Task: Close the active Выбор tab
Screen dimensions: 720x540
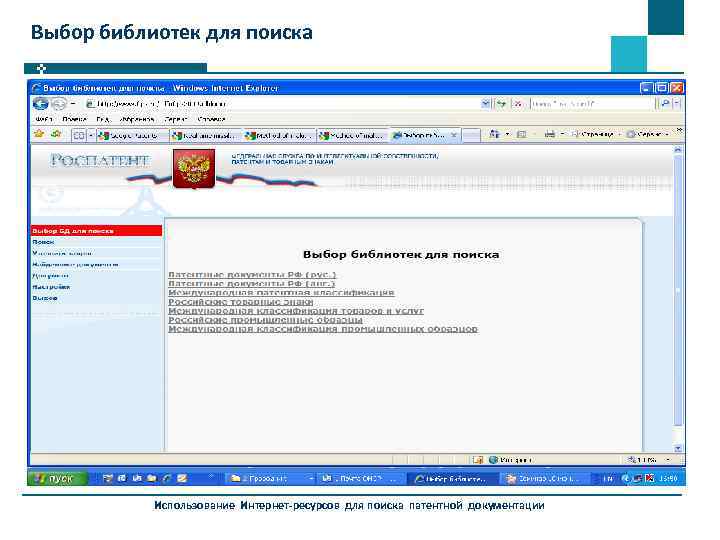Action: [454, 135]
